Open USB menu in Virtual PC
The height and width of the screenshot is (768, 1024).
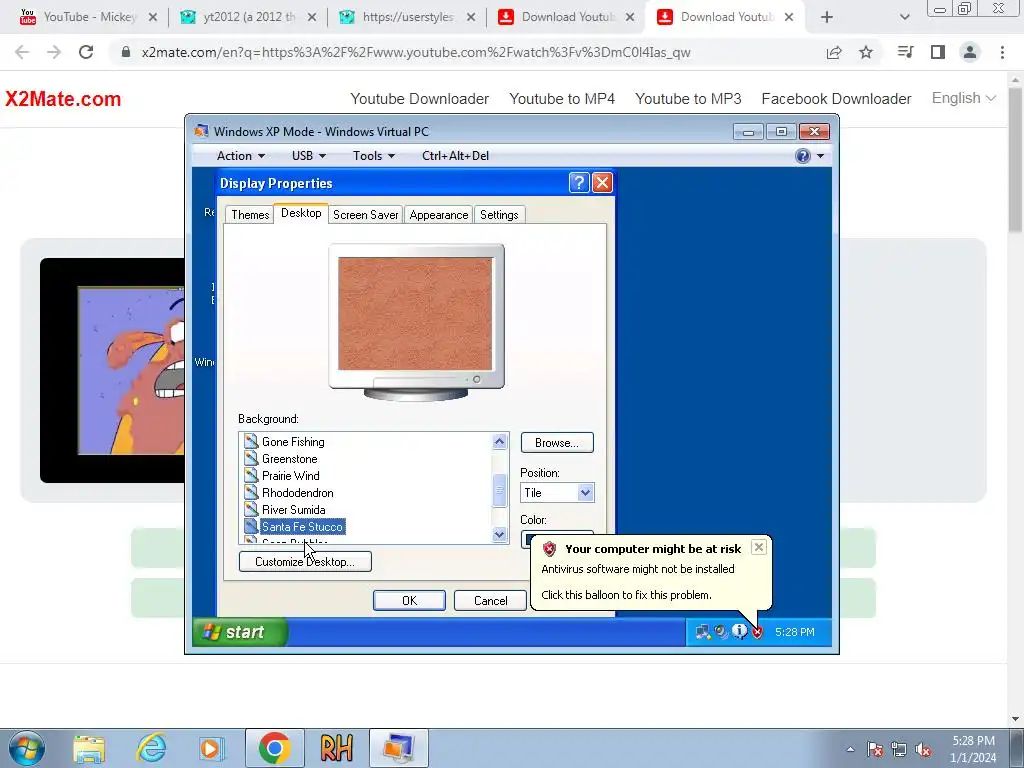click(x=308, y=155)
